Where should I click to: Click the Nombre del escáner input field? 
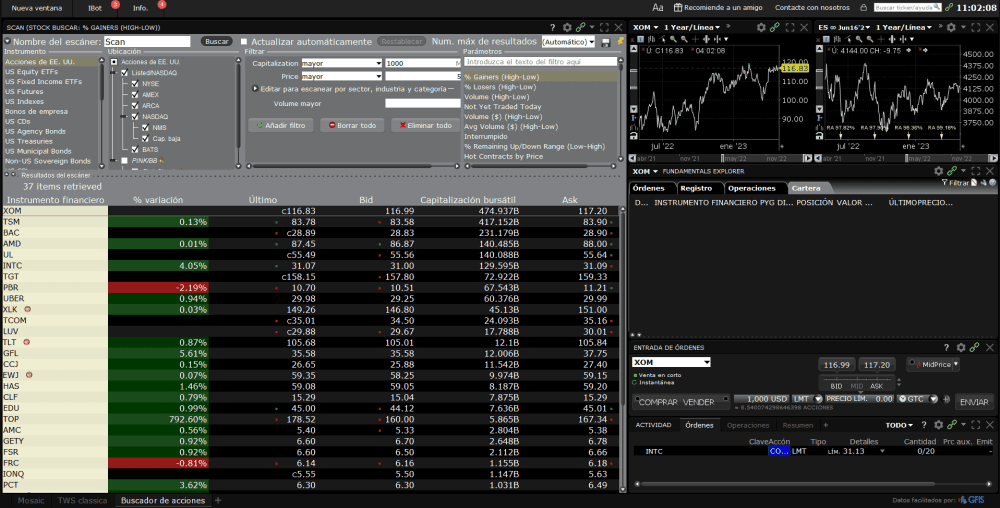(x=147, y=41)
